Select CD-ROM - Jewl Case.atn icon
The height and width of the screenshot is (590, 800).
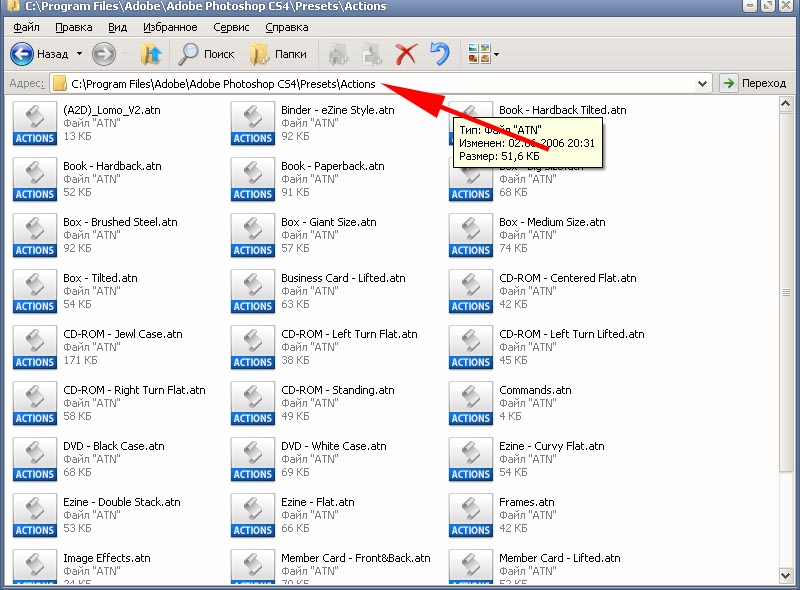point(35,348)
